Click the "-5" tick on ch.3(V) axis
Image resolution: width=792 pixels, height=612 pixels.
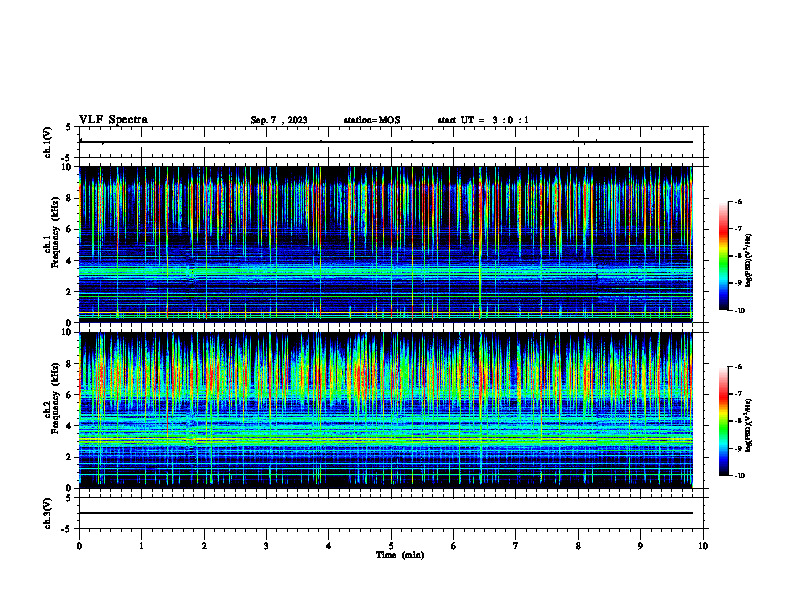67,529
